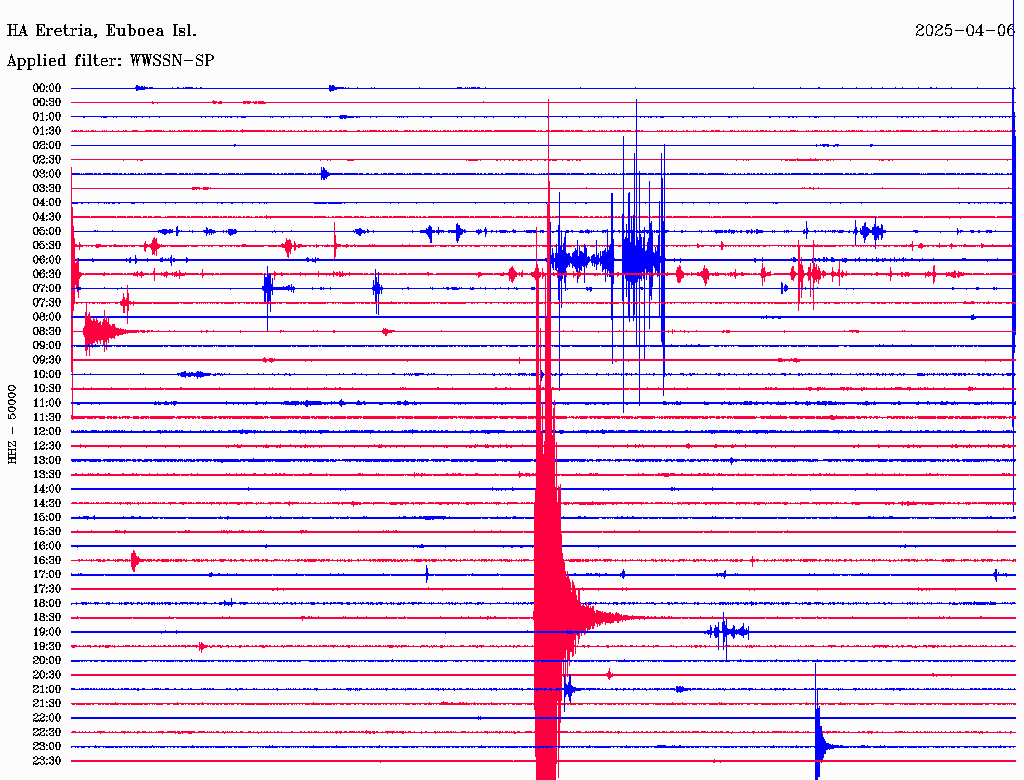Select the 01:00 time row label

(x=47, y=117)
